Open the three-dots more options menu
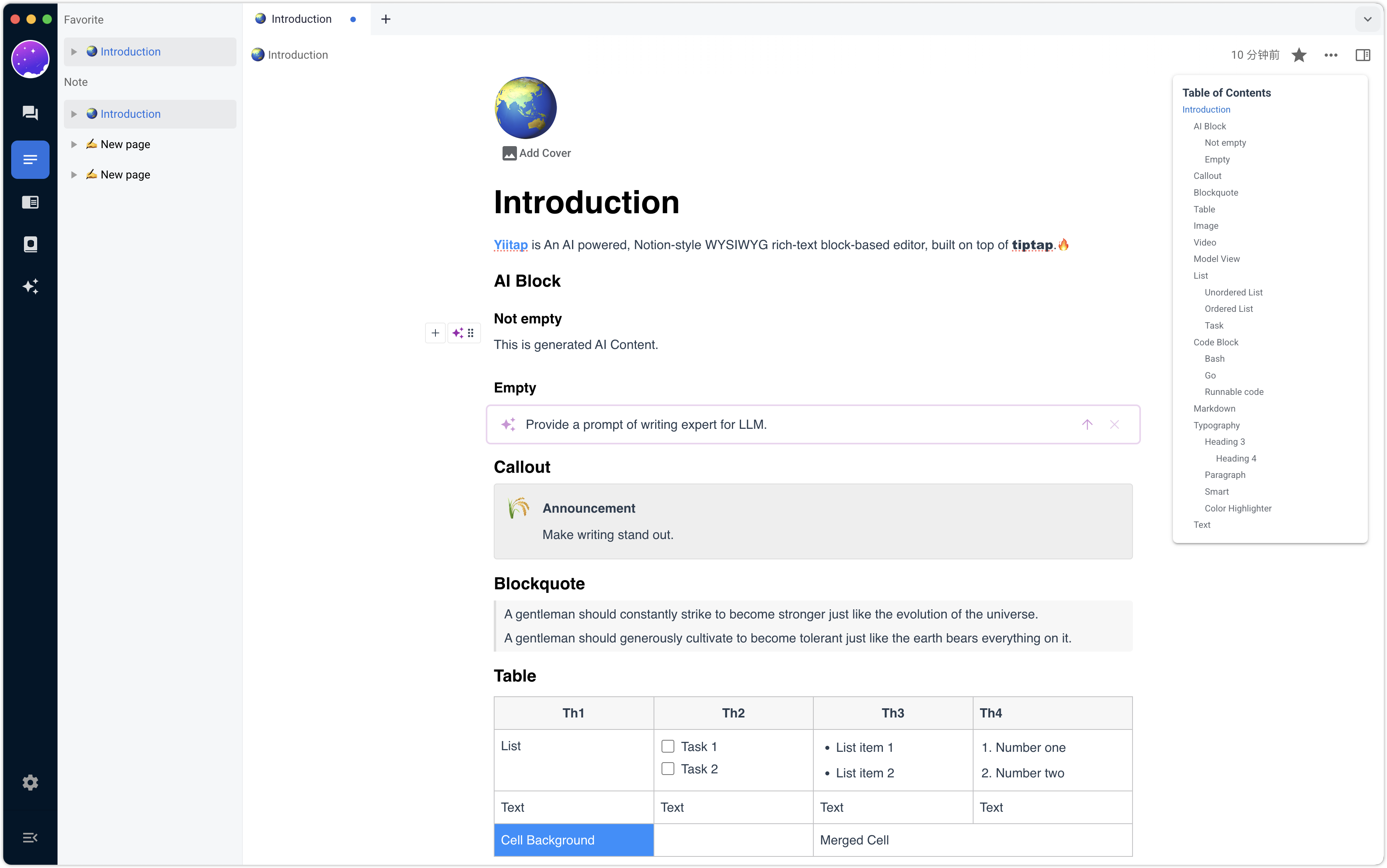This screenshot has height=868, width=1387. pyautogui.click(x=1331, y=55)
